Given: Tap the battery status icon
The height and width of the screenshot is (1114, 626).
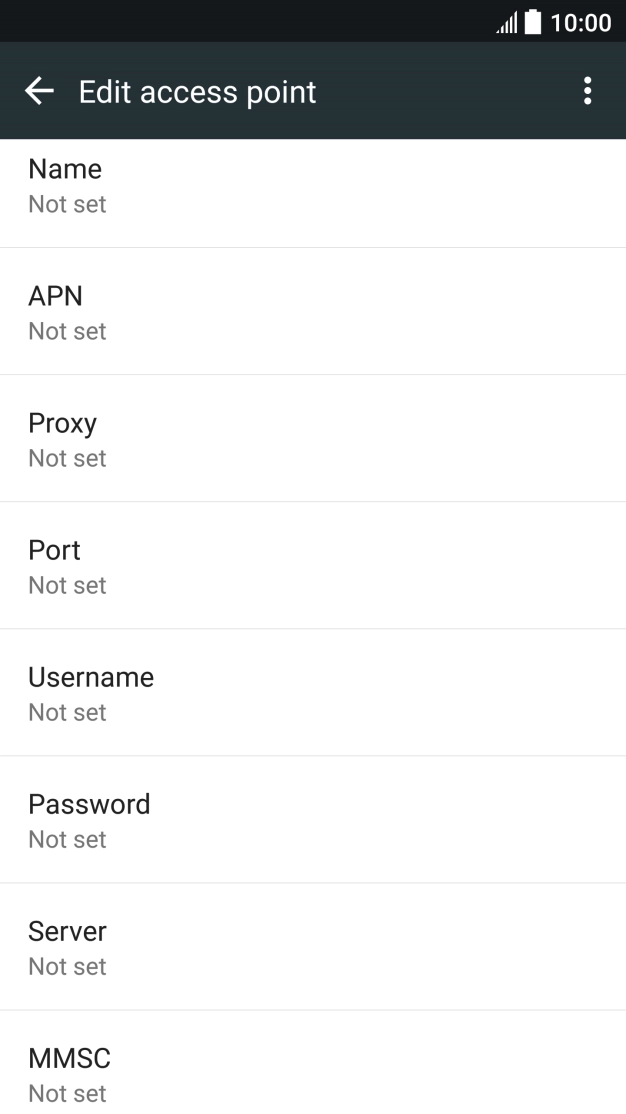Looking at the screenshot, I should tap(532, 22).
